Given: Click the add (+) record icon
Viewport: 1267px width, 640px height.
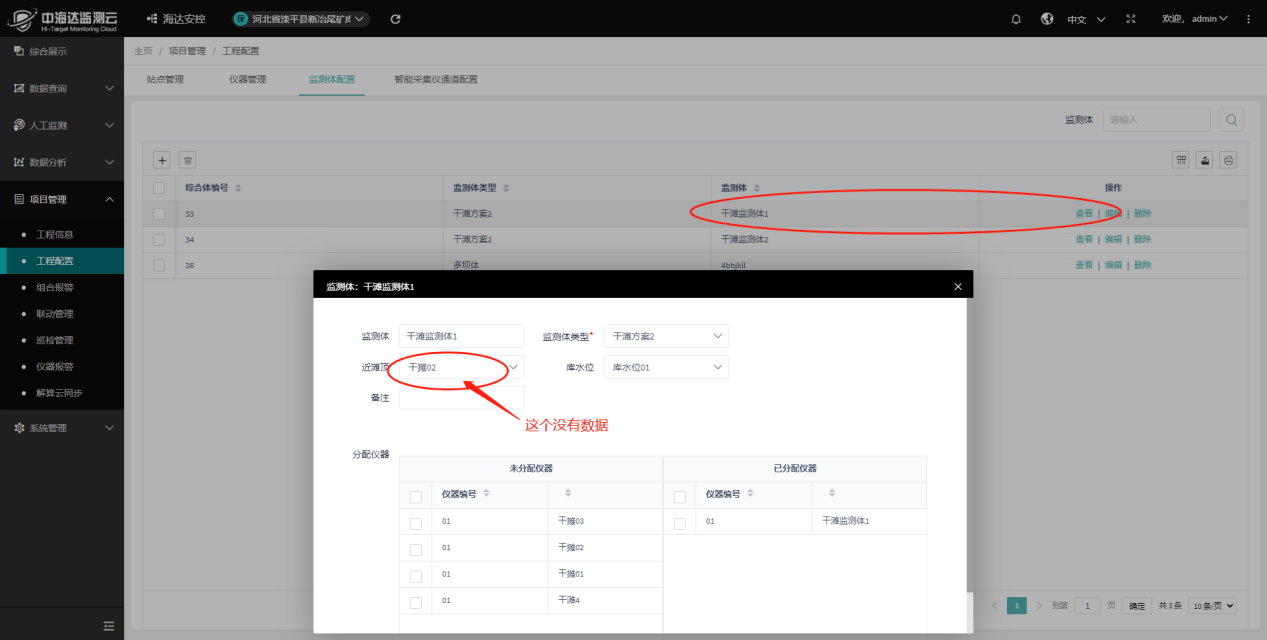Looking at the screenshot, I should pos(161,160).
